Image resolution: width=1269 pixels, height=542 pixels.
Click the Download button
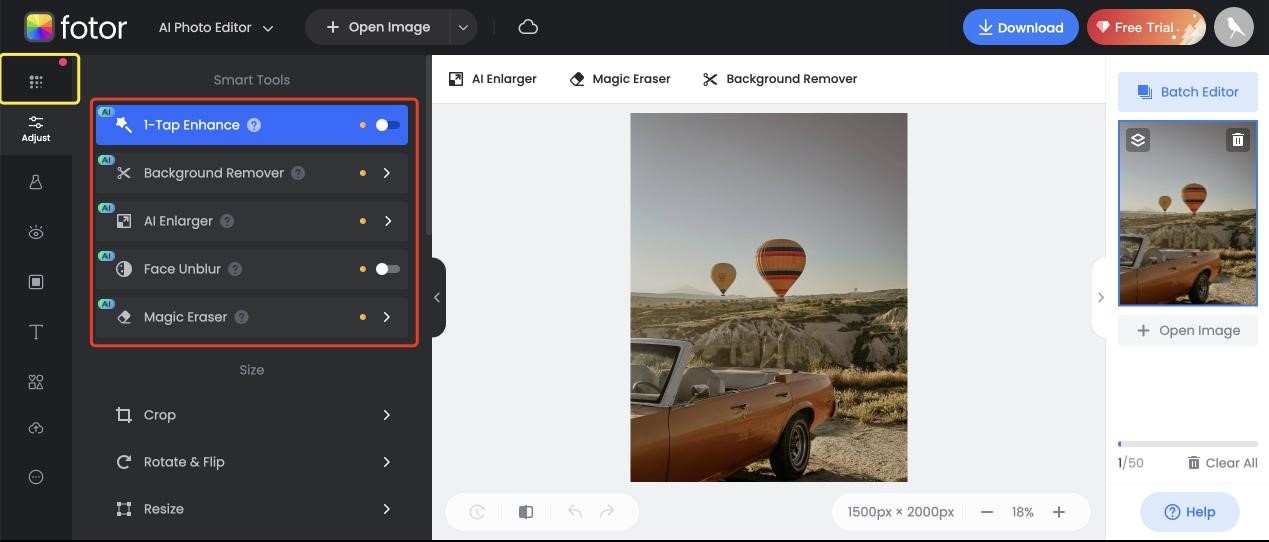point(1020,28)
